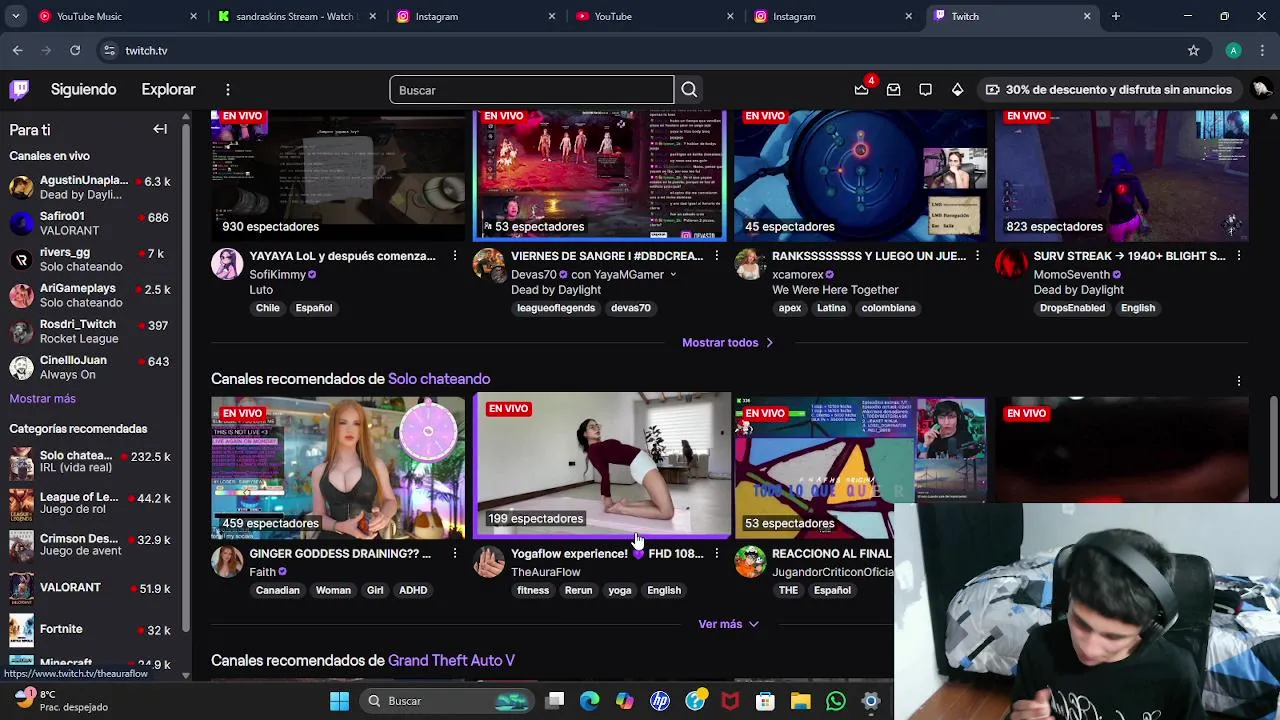Open options menu for xcamorex stream
Image resolution: width=1280 pixels, height=720 pixels.
click(977, 256)
